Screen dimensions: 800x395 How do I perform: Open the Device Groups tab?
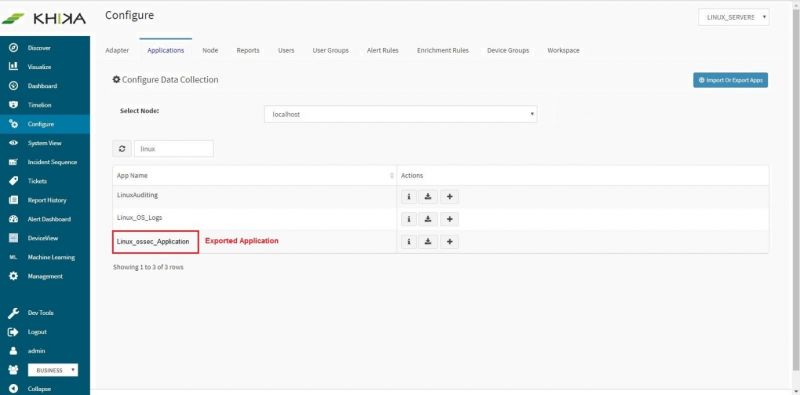point(508,51)
